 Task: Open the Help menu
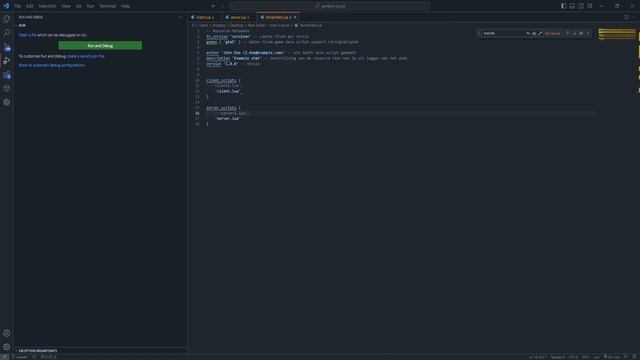coord(125,6)
